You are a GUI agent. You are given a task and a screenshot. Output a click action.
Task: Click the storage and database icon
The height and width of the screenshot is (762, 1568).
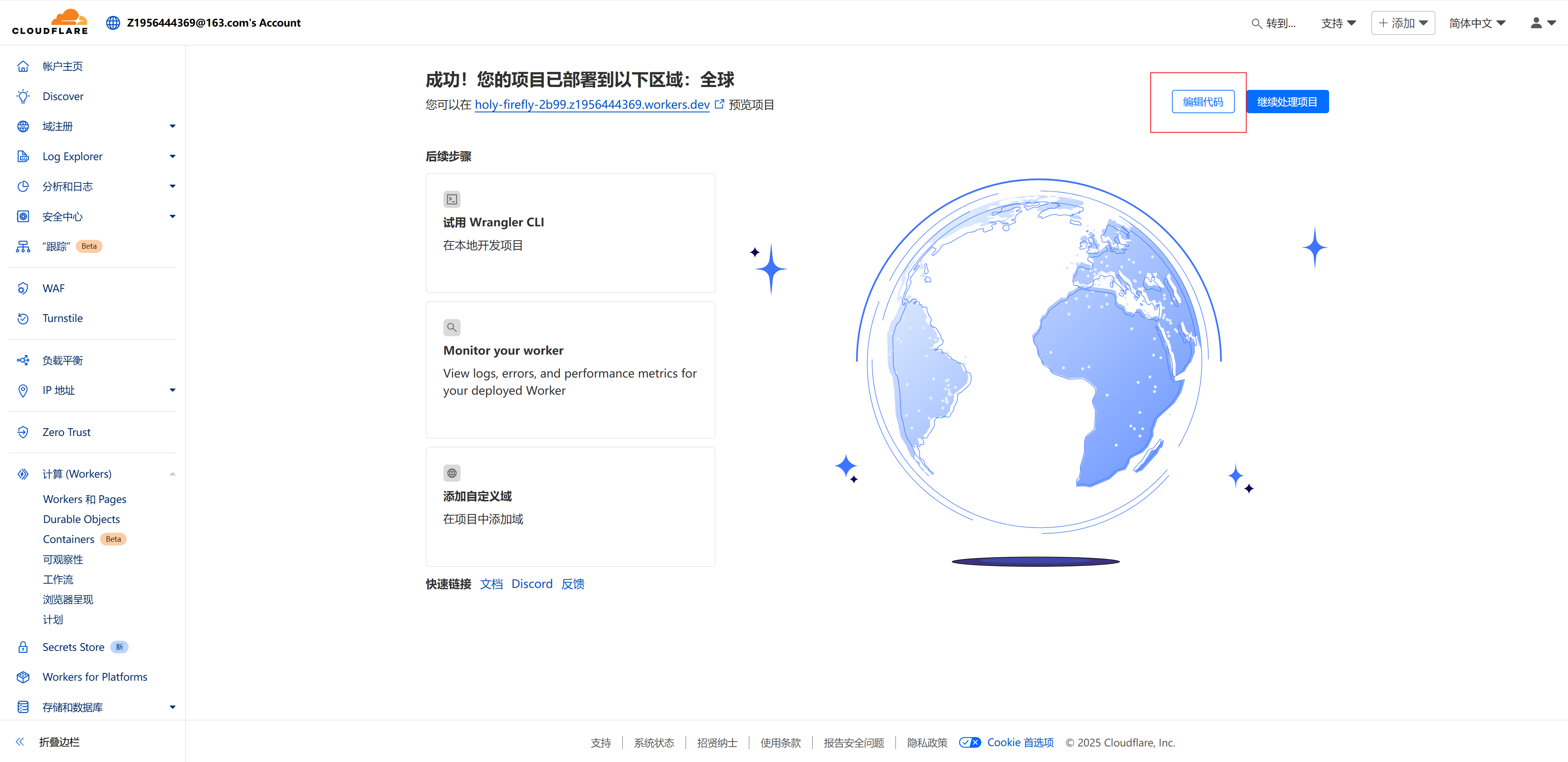[x=23, y=707]
